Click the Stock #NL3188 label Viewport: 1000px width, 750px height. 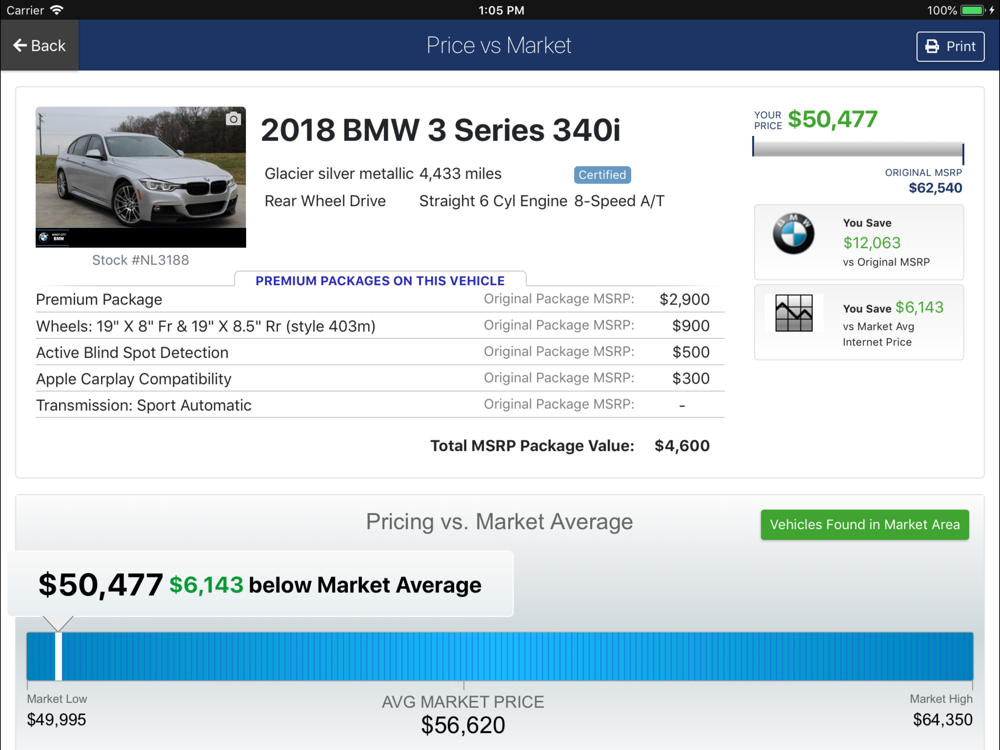140,260
